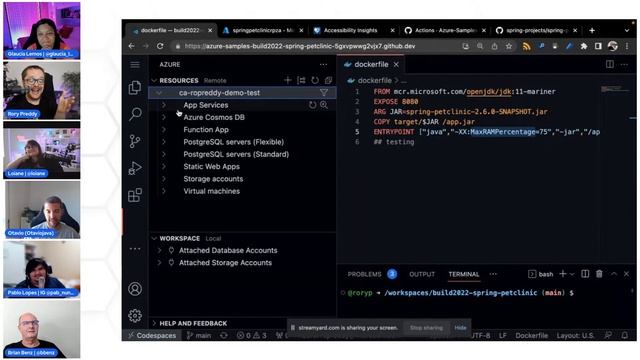Select the TERMINAL panel tab
The width and height of the screenshot is (640, 360).
coord(464,274)
